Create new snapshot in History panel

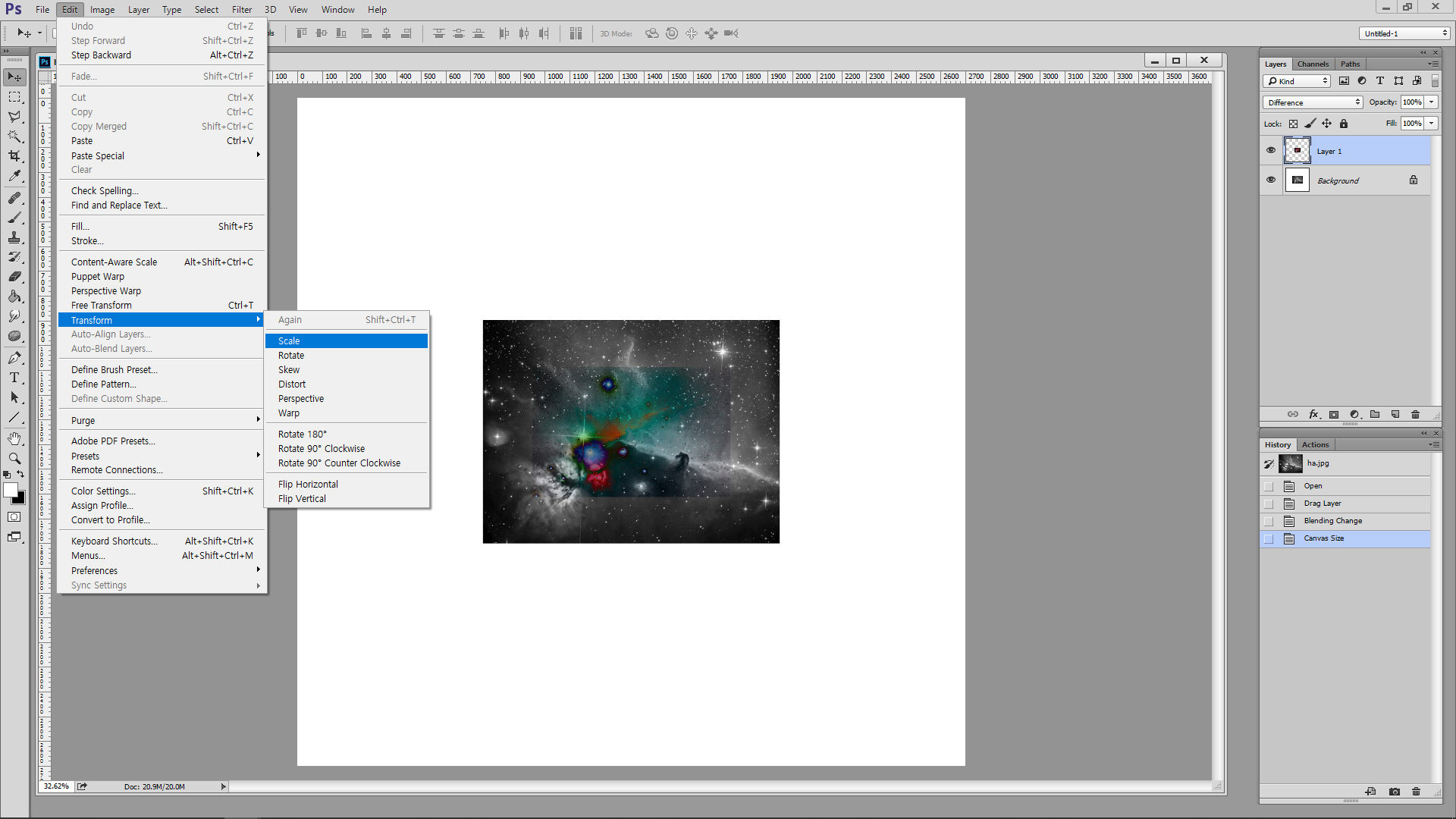coord(1395,792)
